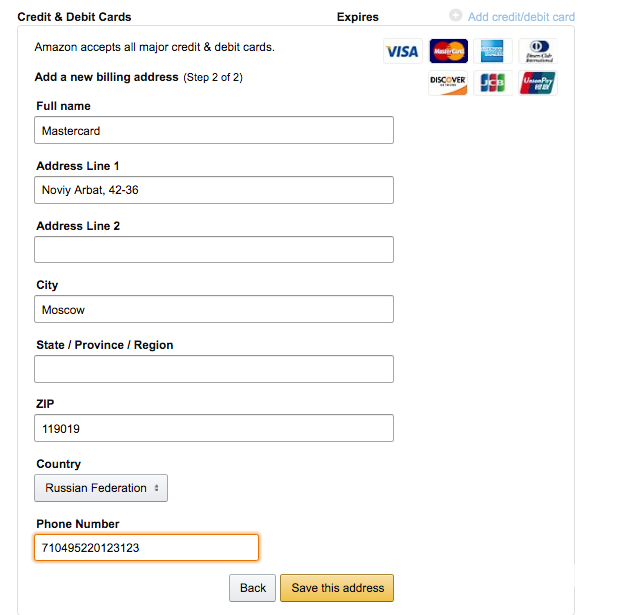
Task: Click the MasterCard logo icon
Action: (x=448, y=51)
